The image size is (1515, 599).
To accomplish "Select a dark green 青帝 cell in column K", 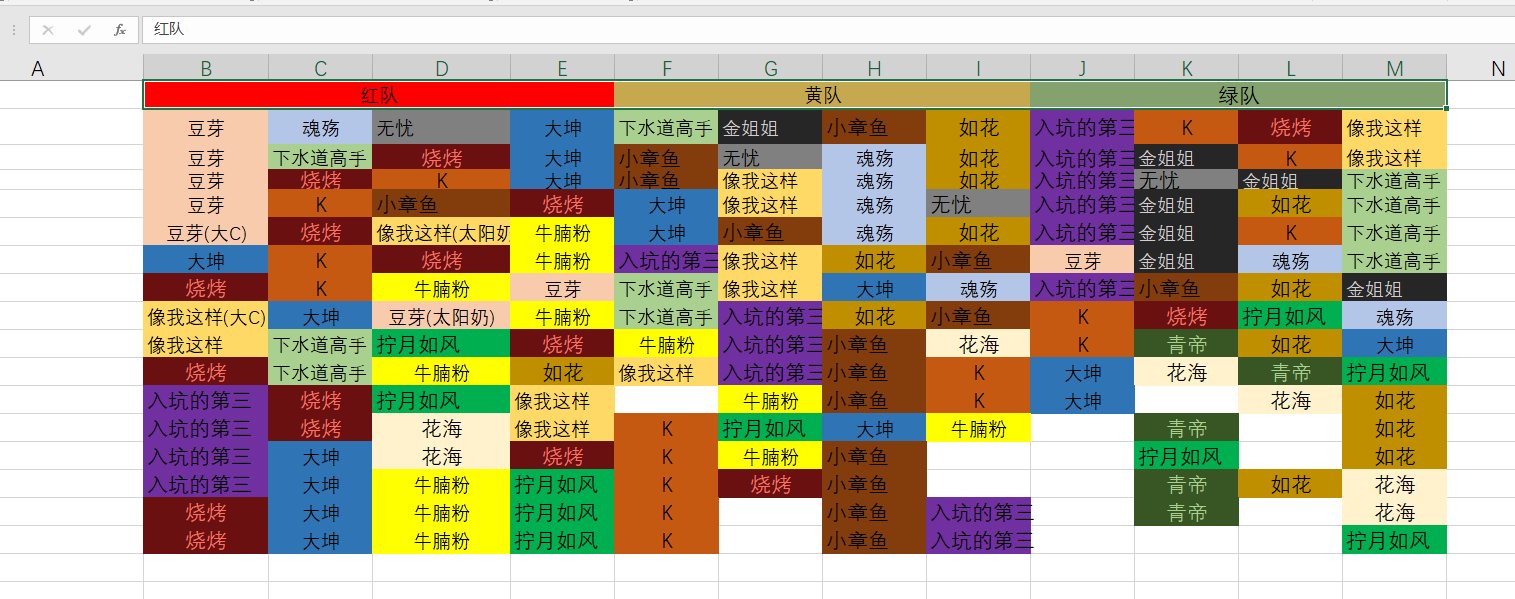I will (1185, 430).
